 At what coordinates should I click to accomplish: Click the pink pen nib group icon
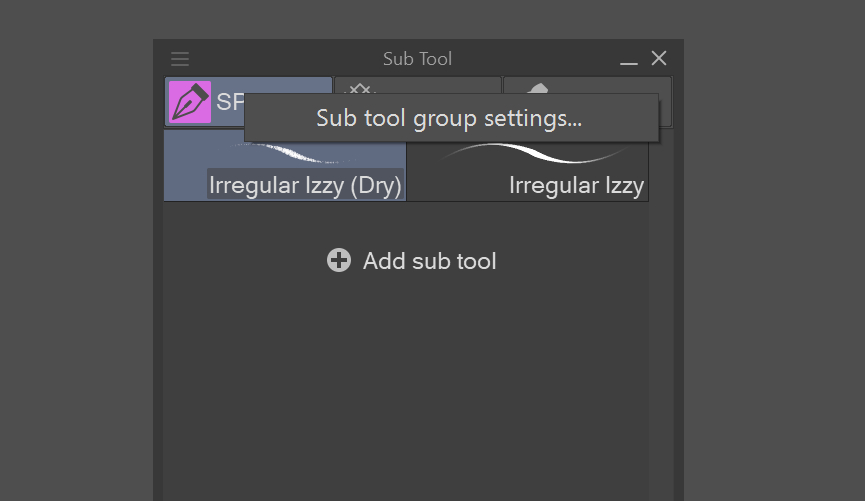pos(190,102)
